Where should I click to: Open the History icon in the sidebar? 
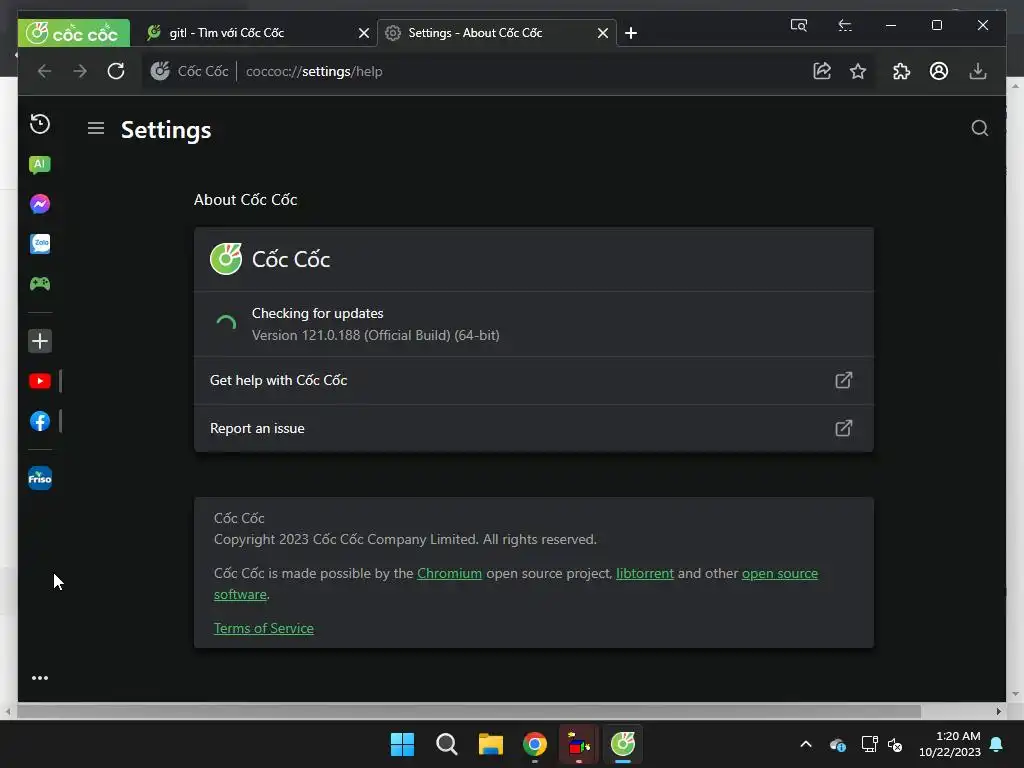pyautogui.click(x=40, y=124)
